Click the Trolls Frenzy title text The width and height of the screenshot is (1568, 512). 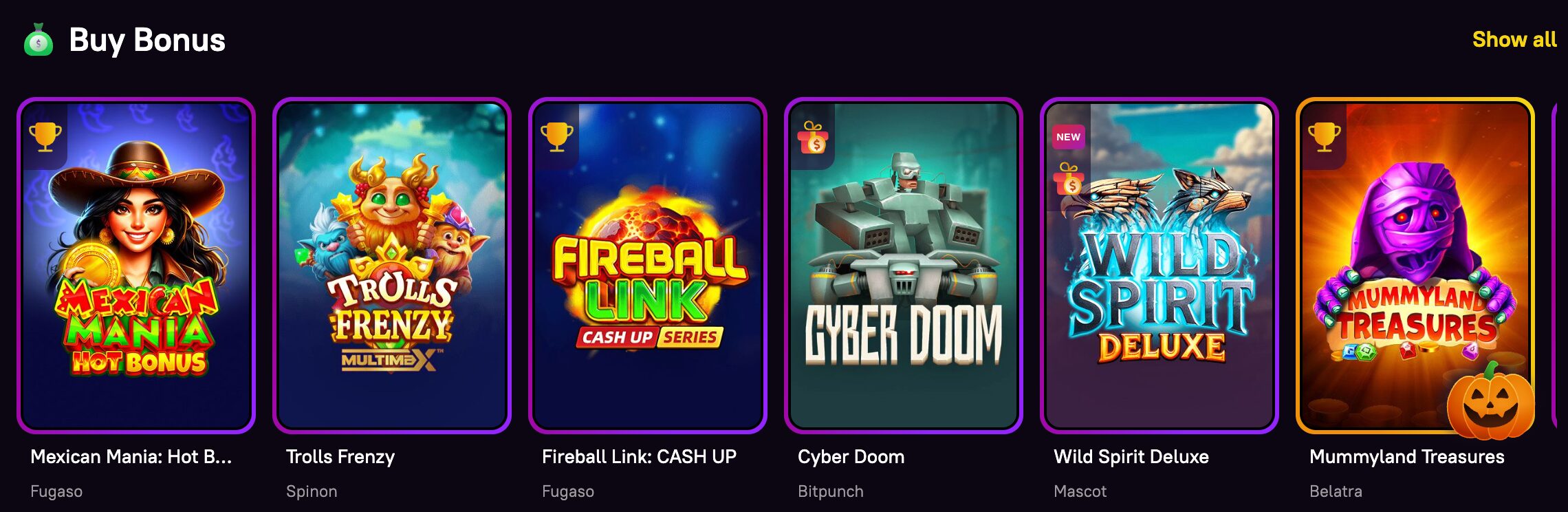click(340, 457)
